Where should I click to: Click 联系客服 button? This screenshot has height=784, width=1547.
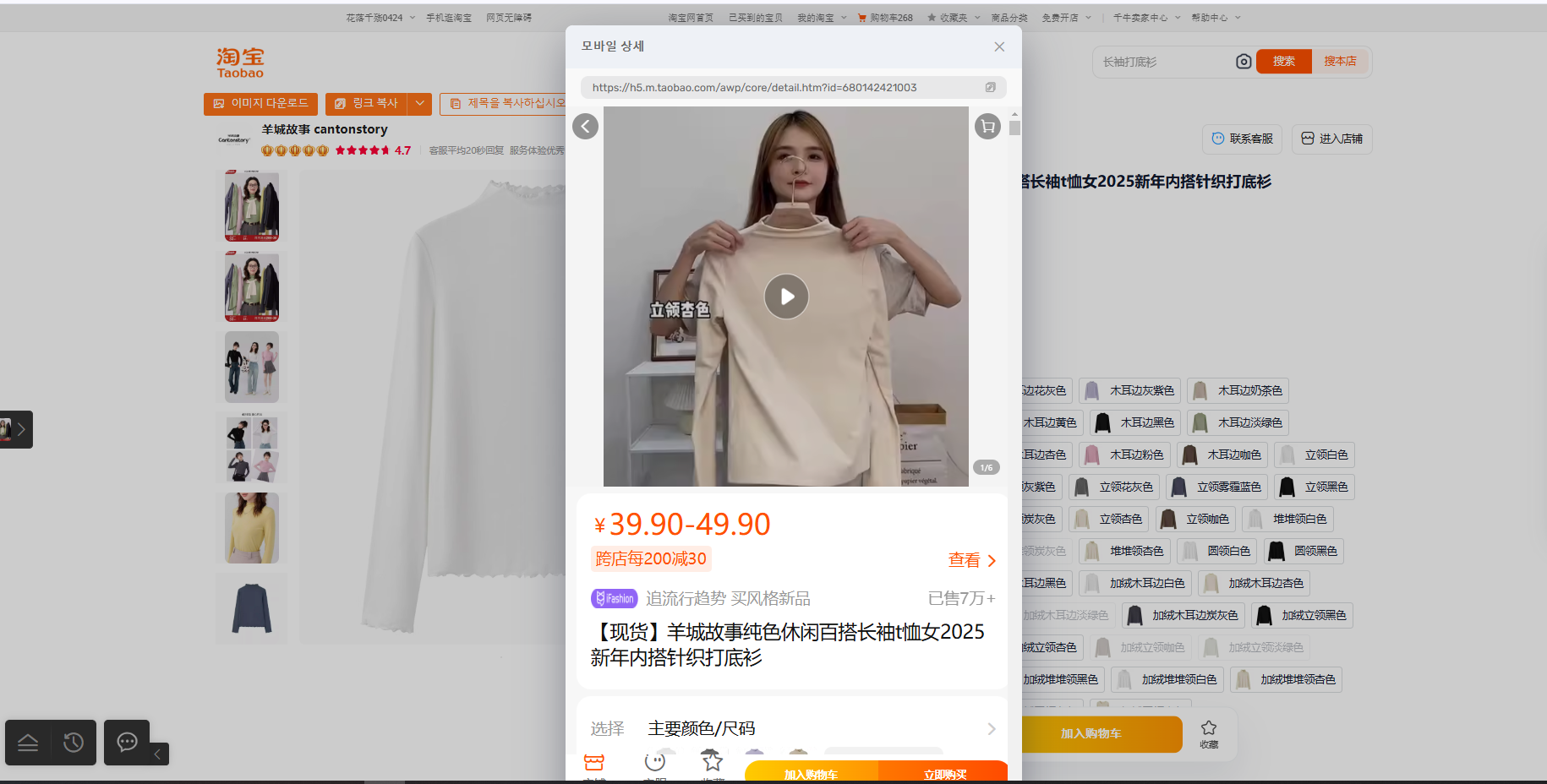(1242, 139)
